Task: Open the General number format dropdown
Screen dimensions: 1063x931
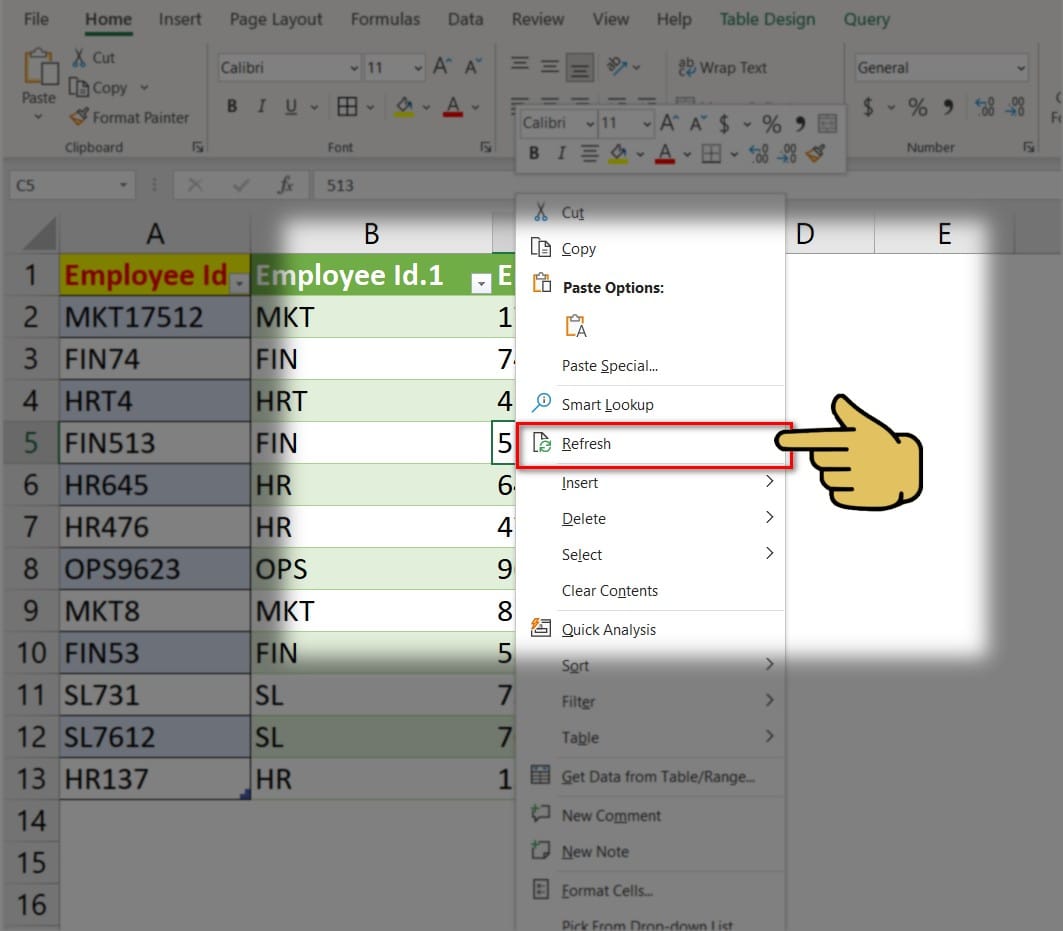Action: click(1020, 68)
